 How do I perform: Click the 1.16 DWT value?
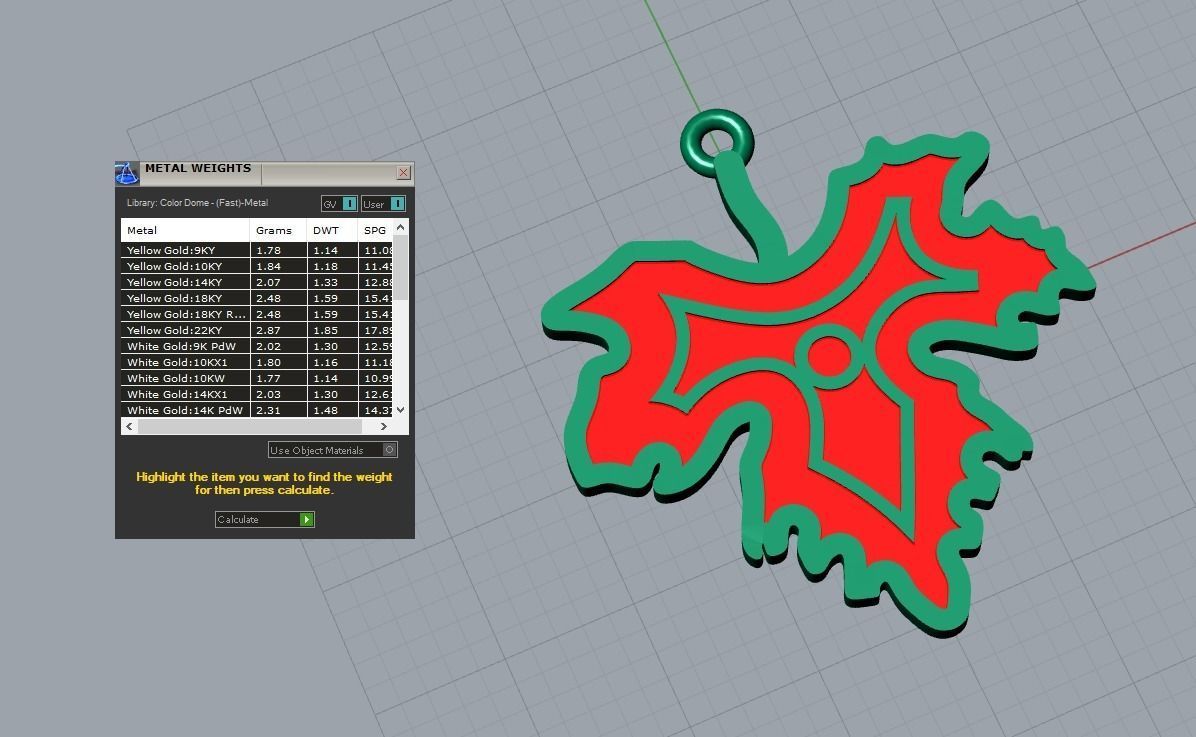(326, 362)
